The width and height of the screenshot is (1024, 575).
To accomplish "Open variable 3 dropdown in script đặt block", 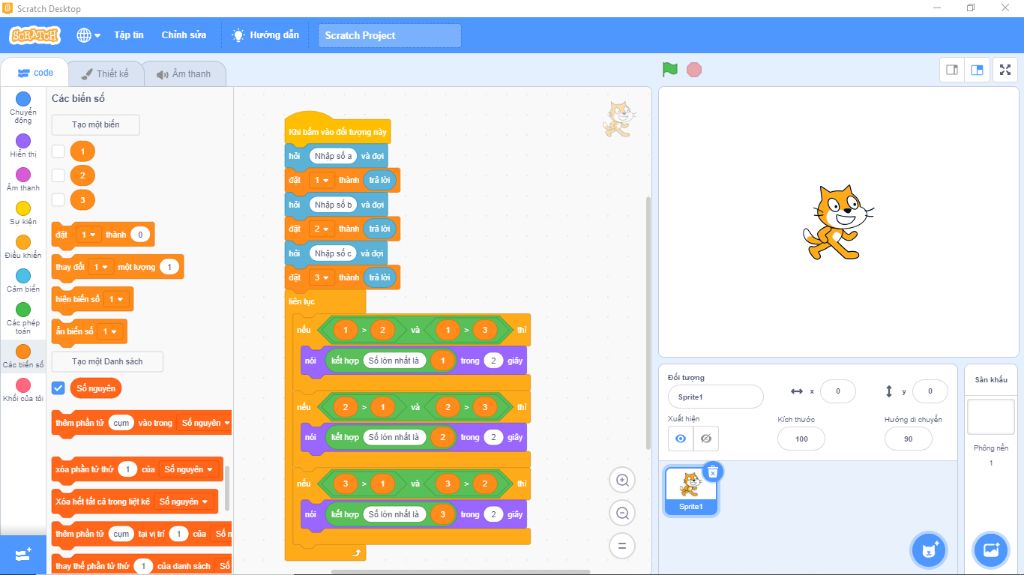I will tap(321, 278).
